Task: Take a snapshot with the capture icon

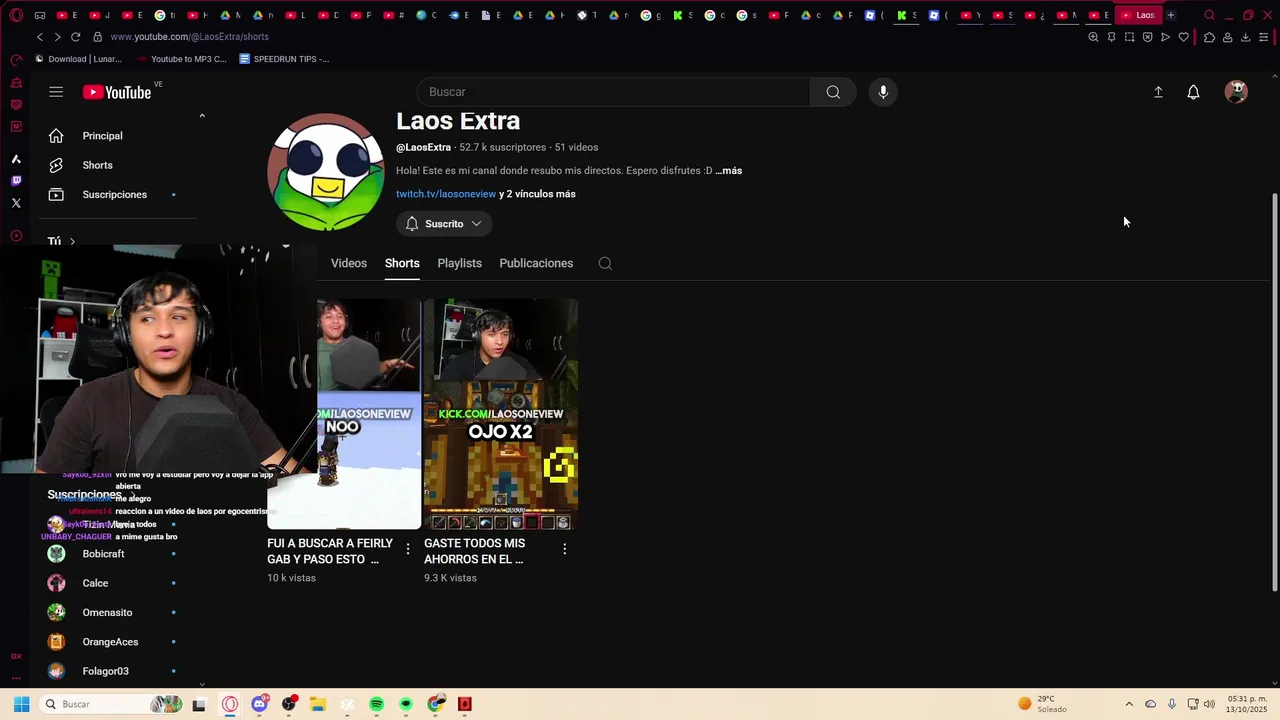Action: click(1129, 37)
